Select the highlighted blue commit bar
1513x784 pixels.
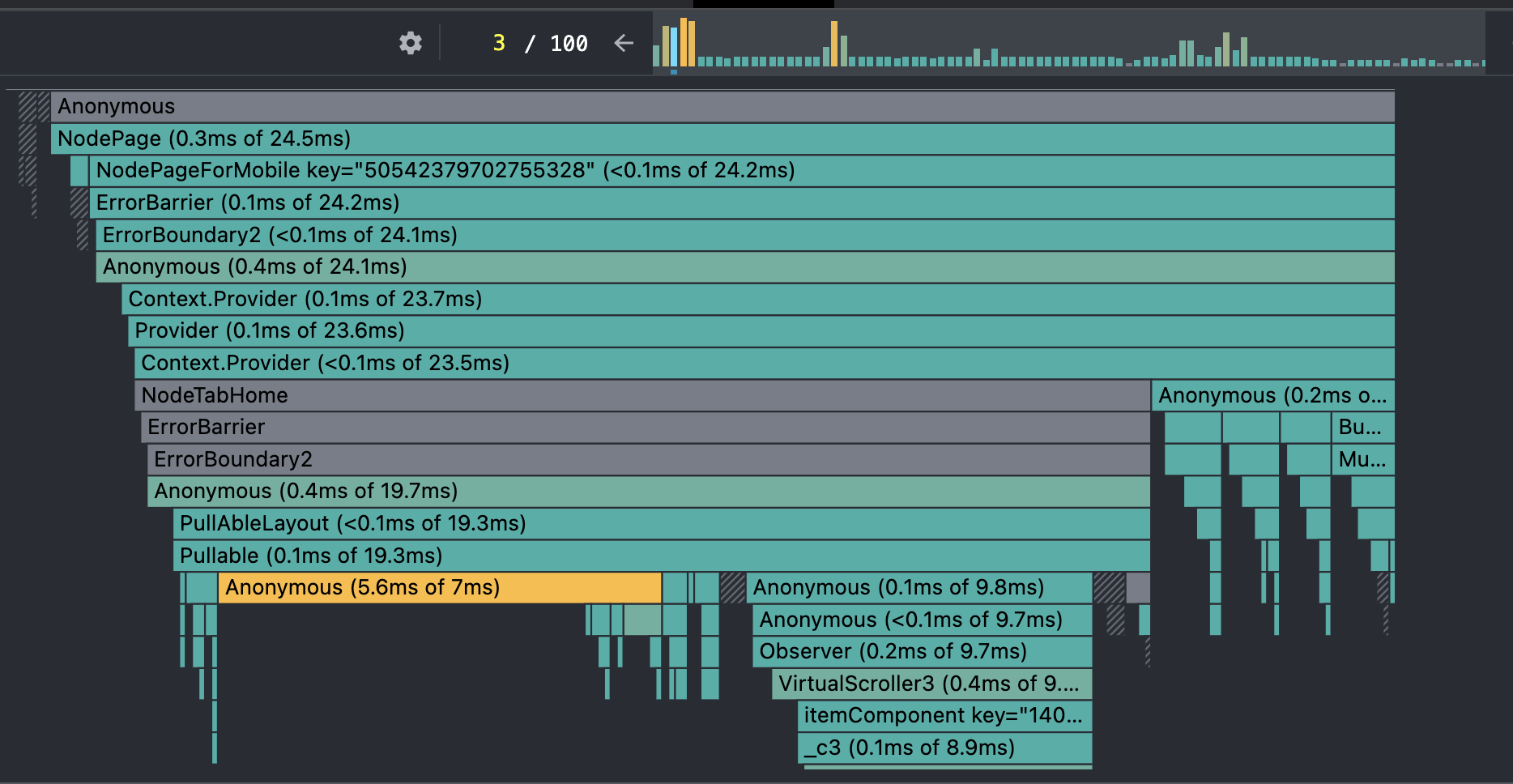tap(674, 47)
